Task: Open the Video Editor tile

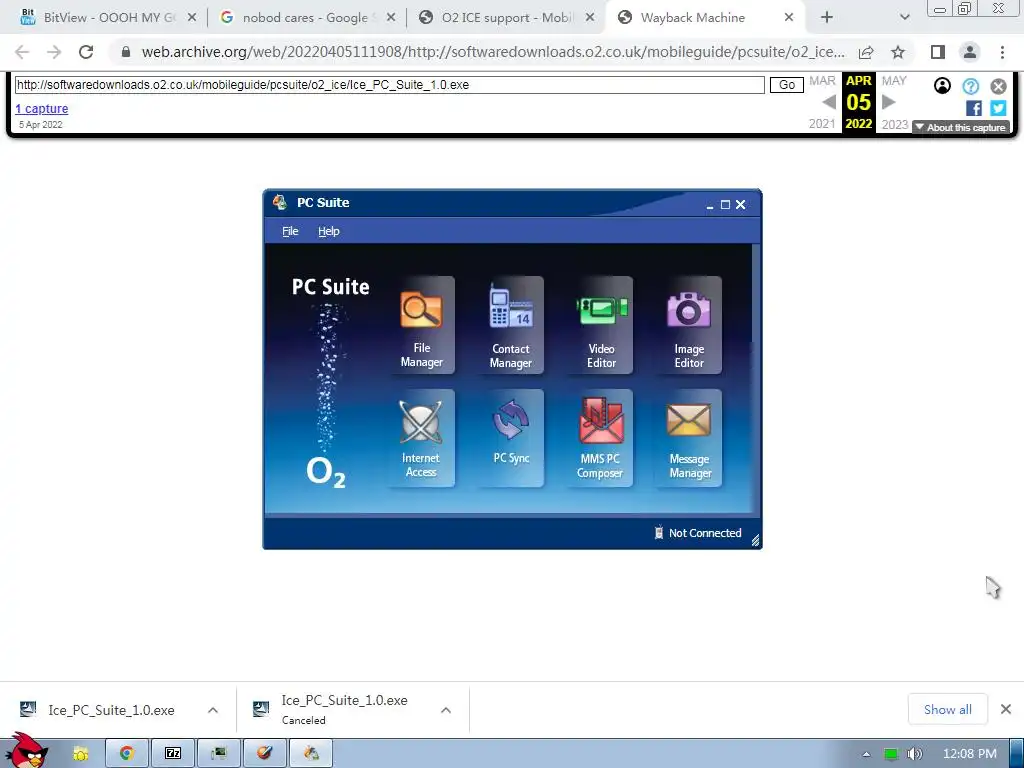Action: pyautogui.click(x=601, y=325)
